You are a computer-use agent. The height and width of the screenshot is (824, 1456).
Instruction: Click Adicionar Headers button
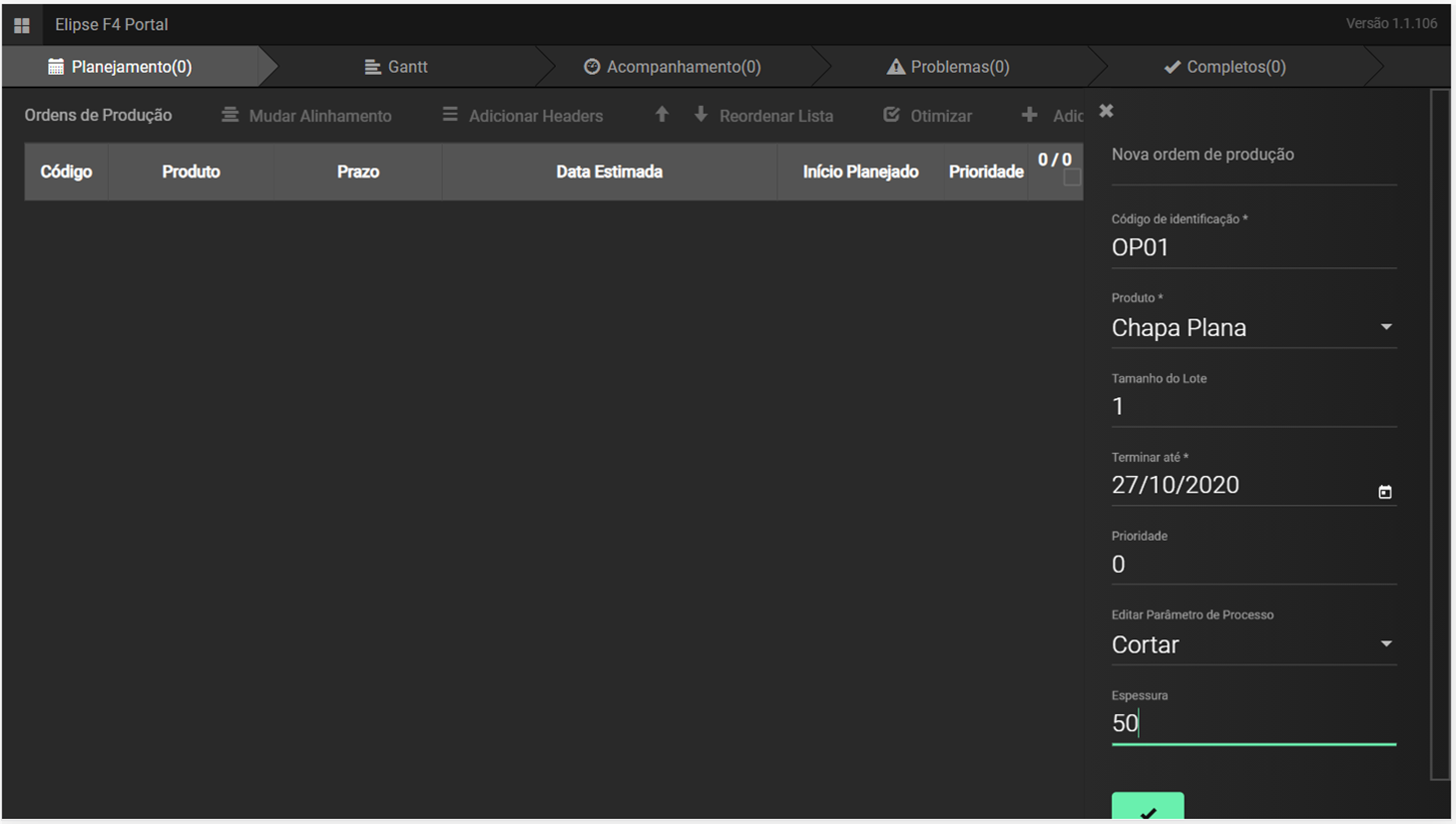pos(522,116)
